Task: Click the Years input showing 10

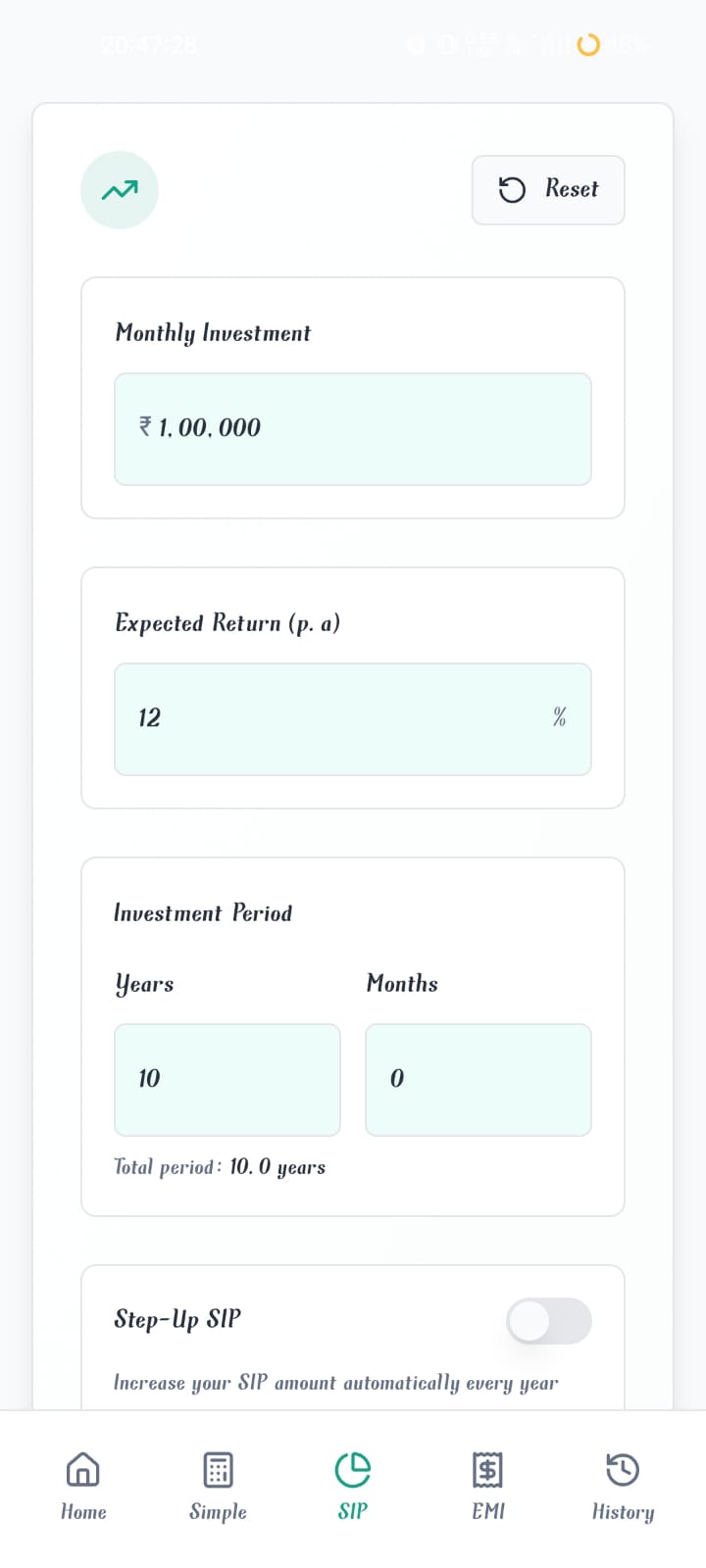Action: click(227, 1079)
